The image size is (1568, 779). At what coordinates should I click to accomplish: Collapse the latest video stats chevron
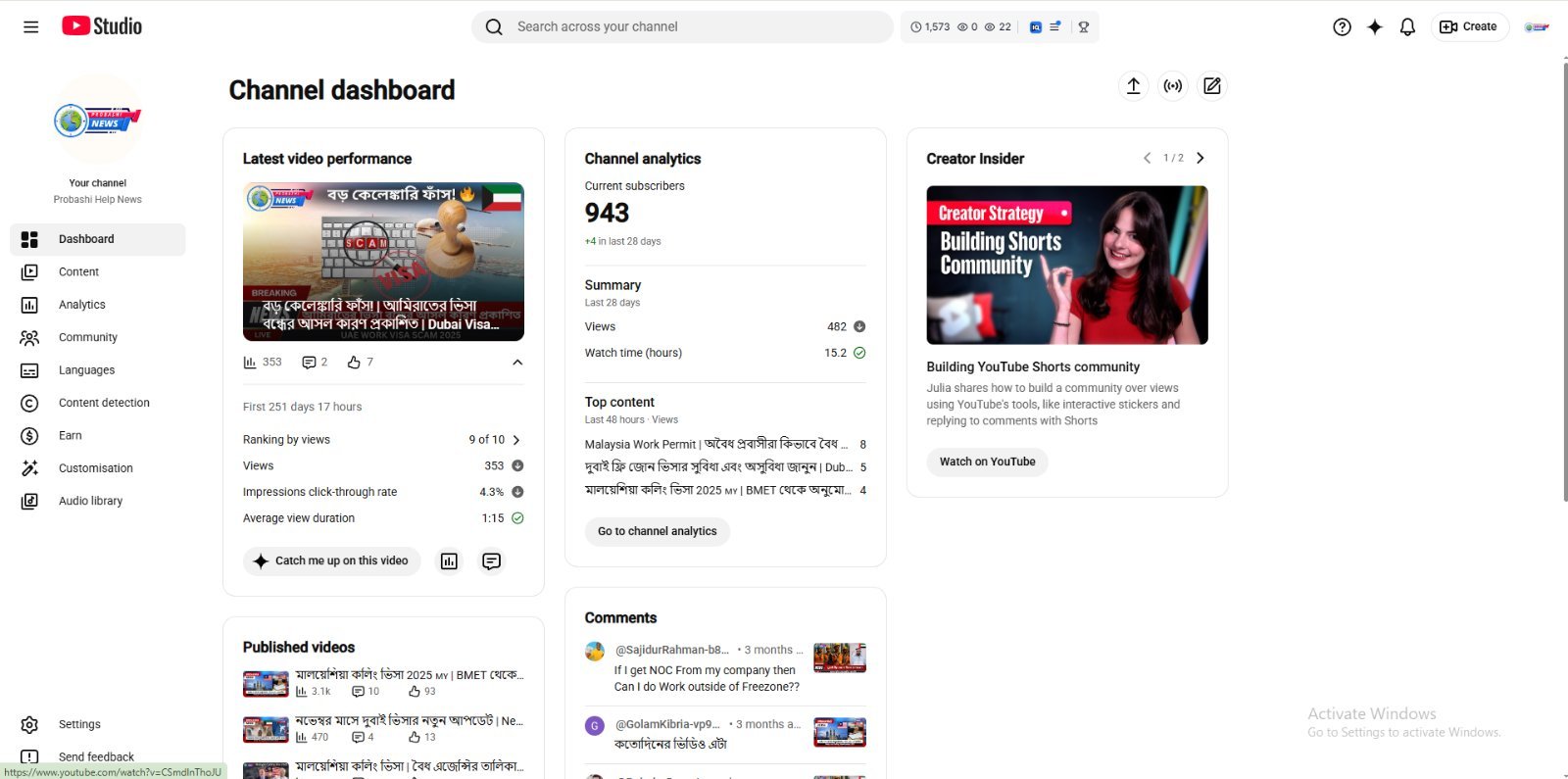[517, 363]
